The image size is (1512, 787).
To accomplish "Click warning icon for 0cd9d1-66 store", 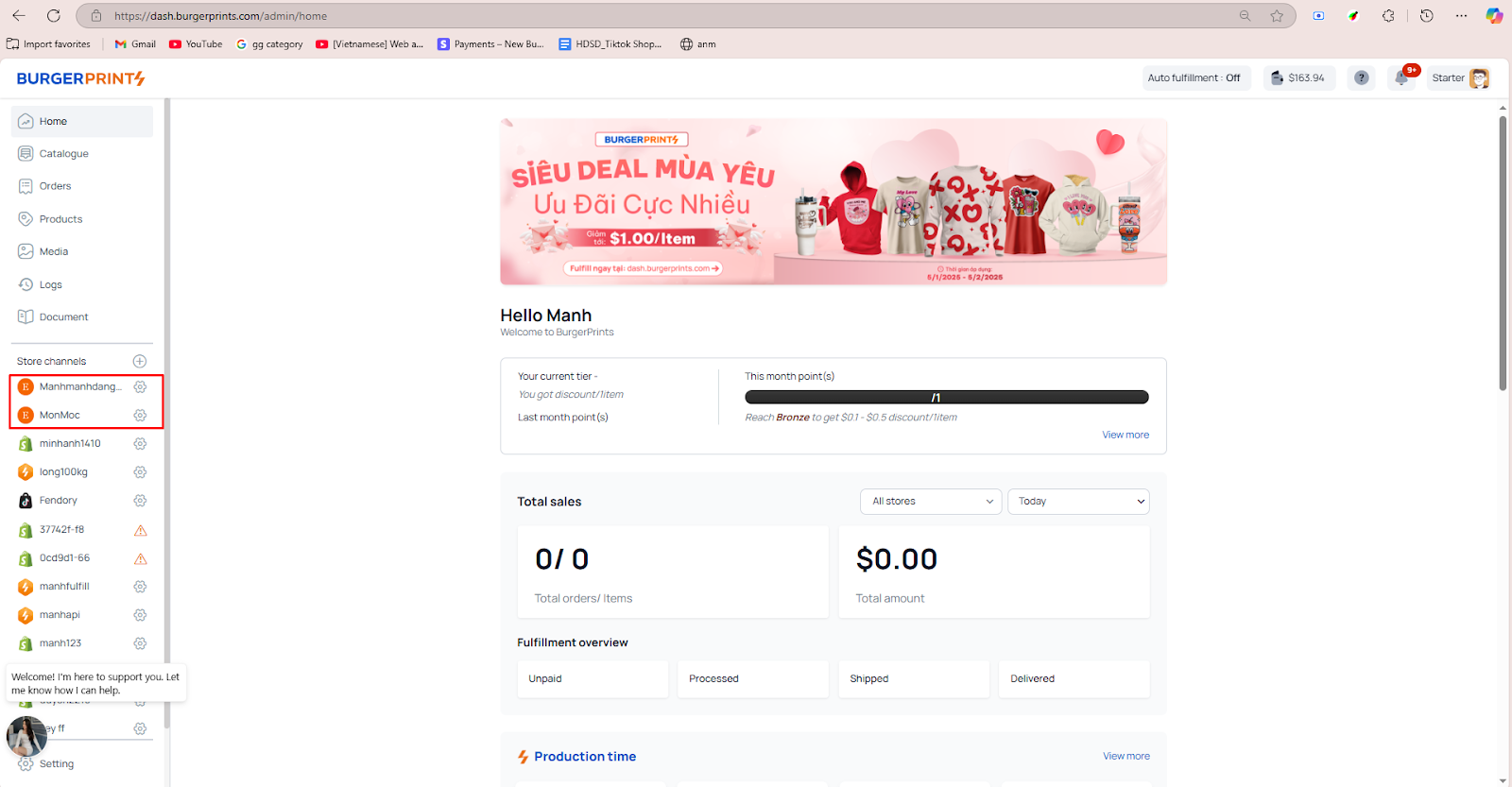I will point(140,558).
